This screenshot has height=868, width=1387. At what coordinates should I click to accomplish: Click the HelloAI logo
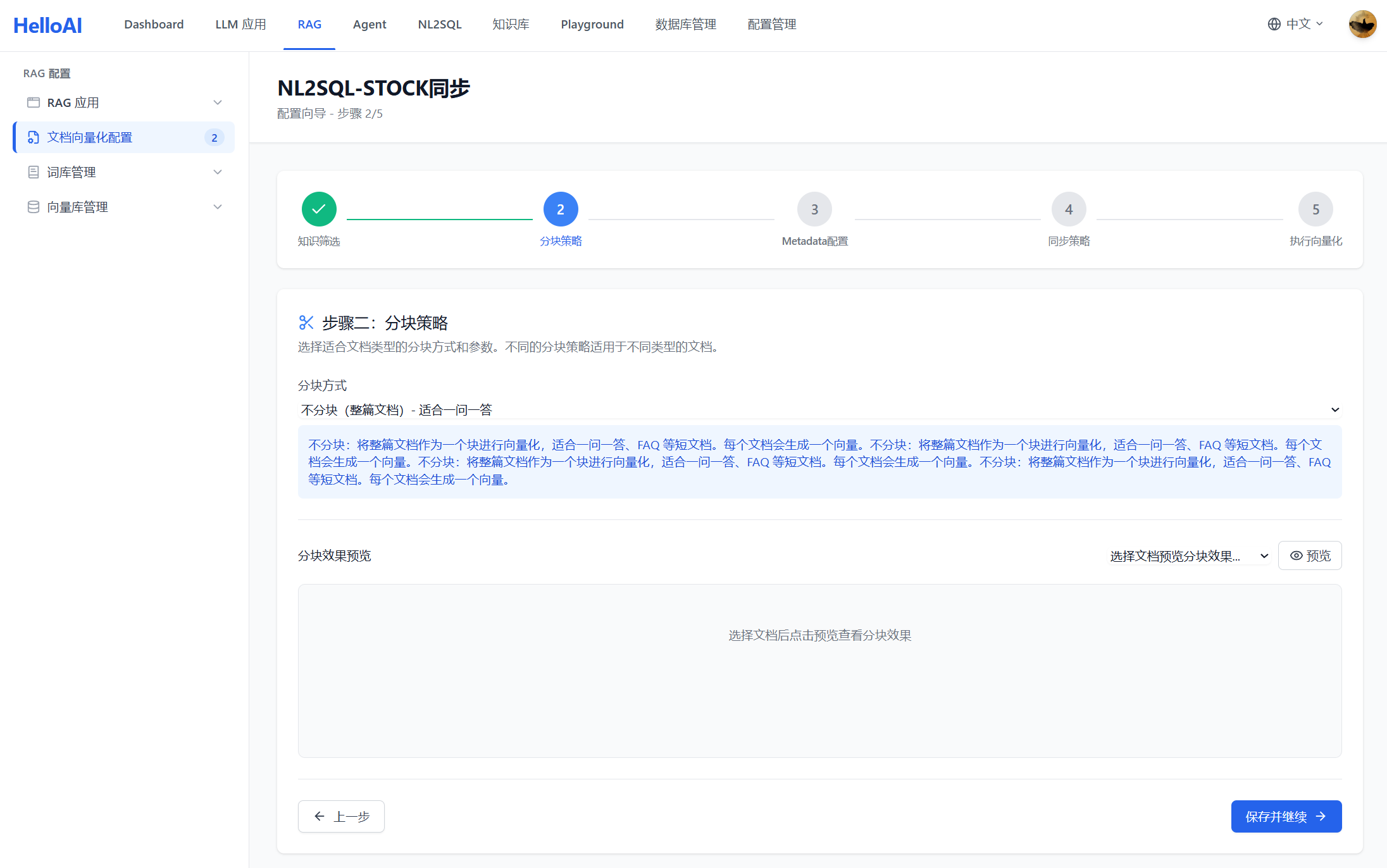[47, 25]
